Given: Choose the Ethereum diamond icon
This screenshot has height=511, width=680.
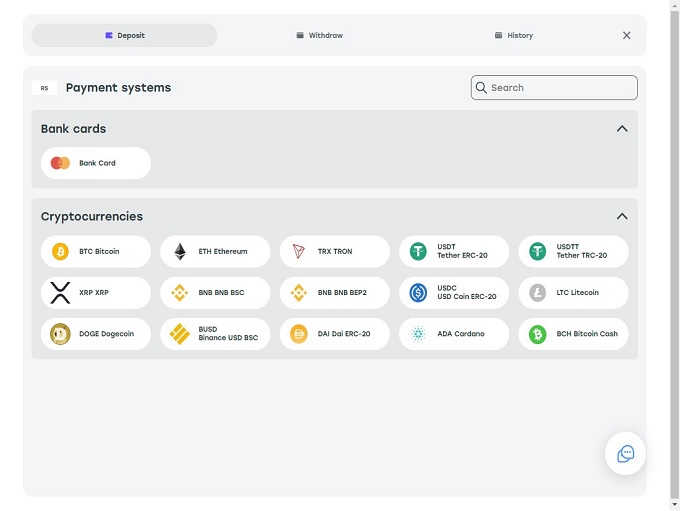Looking at the screenshot, I should coord(180,252).
